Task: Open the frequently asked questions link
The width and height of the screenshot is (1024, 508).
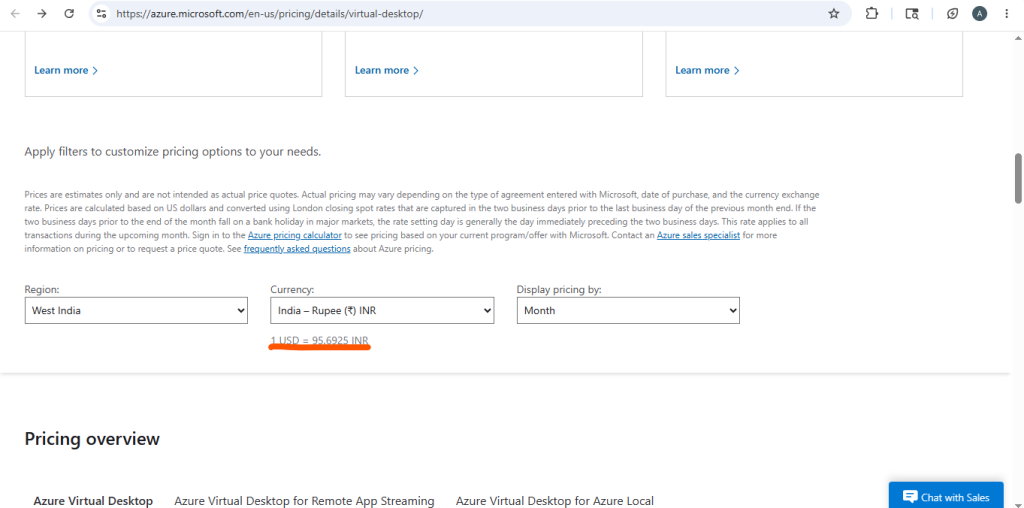Action: click(x=297, y=249)
